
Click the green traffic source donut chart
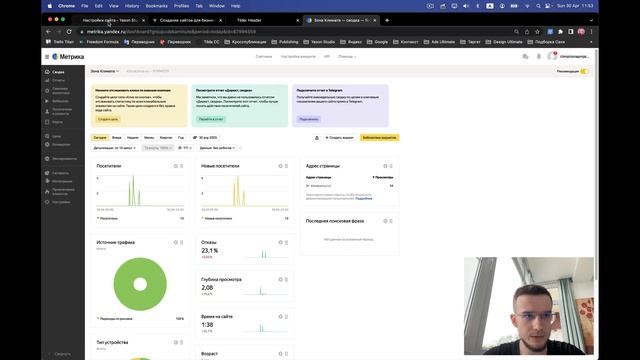[140, 284]
